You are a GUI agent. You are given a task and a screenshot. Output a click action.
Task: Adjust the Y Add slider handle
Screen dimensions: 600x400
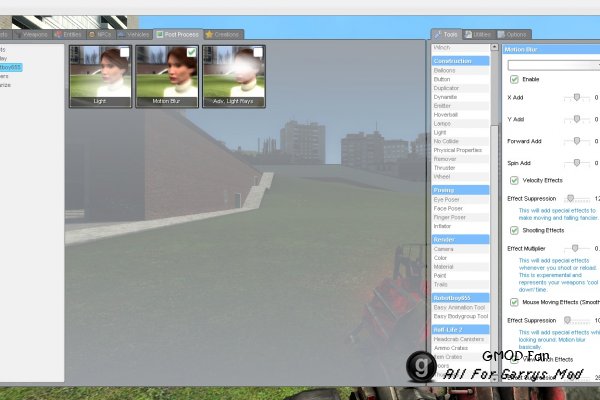pyautogui.click(x=577, y=119)
